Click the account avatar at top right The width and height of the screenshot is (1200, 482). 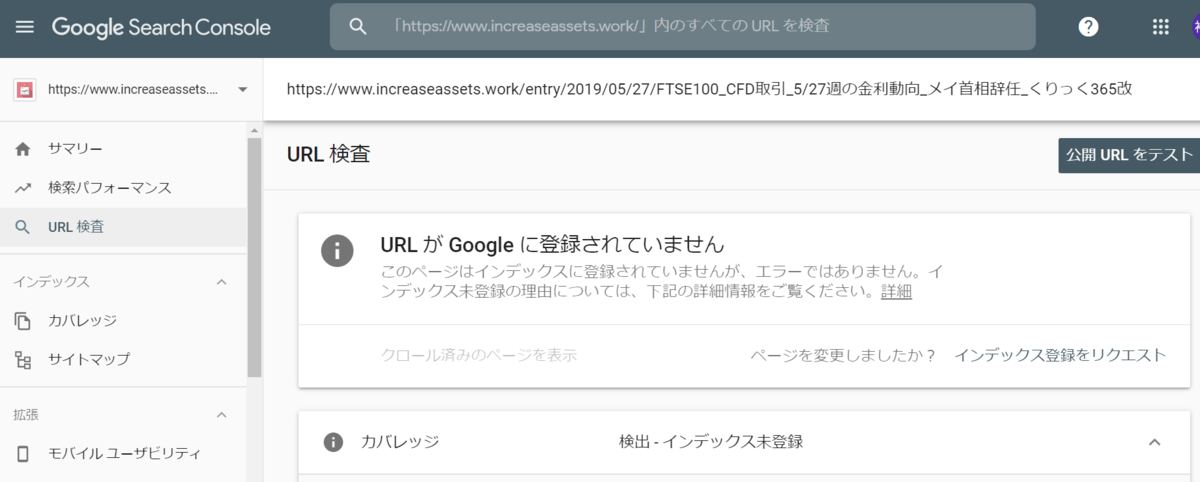1195,27
